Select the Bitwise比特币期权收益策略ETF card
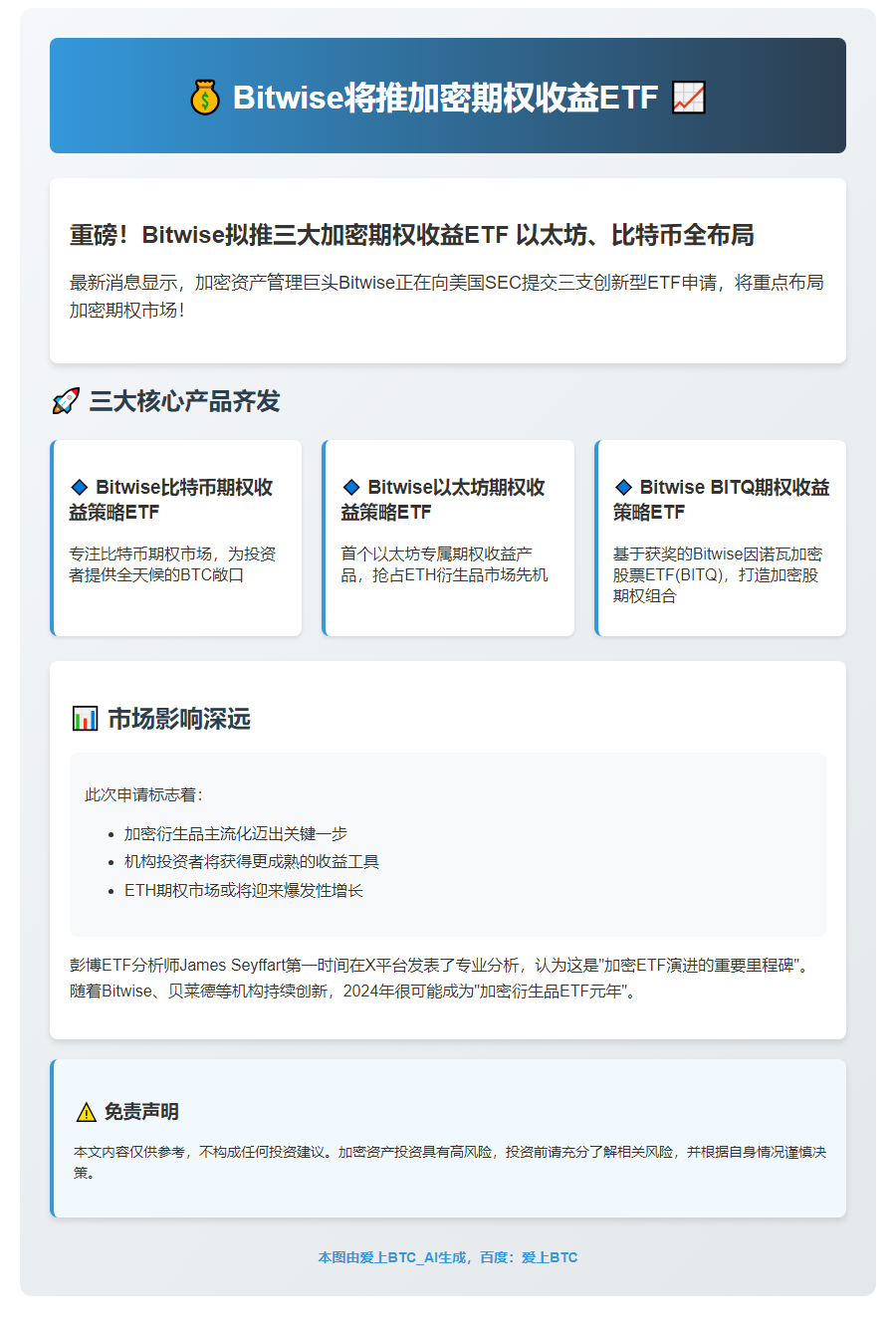The width and height of the screenshot is (896, 1327). tap(176, 538)
